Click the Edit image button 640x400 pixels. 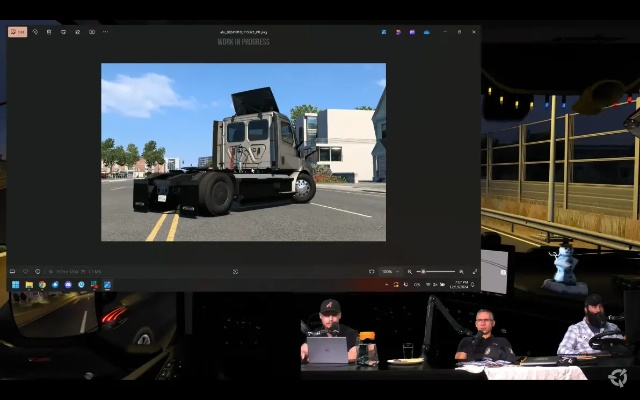[17, 31]
